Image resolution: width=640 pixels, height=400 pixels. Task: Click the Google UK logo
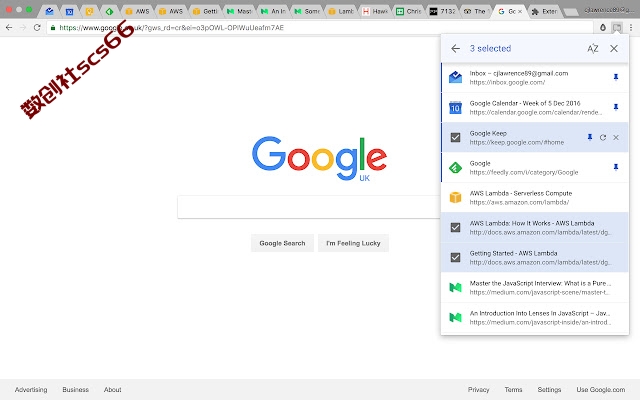coord(319,158)
